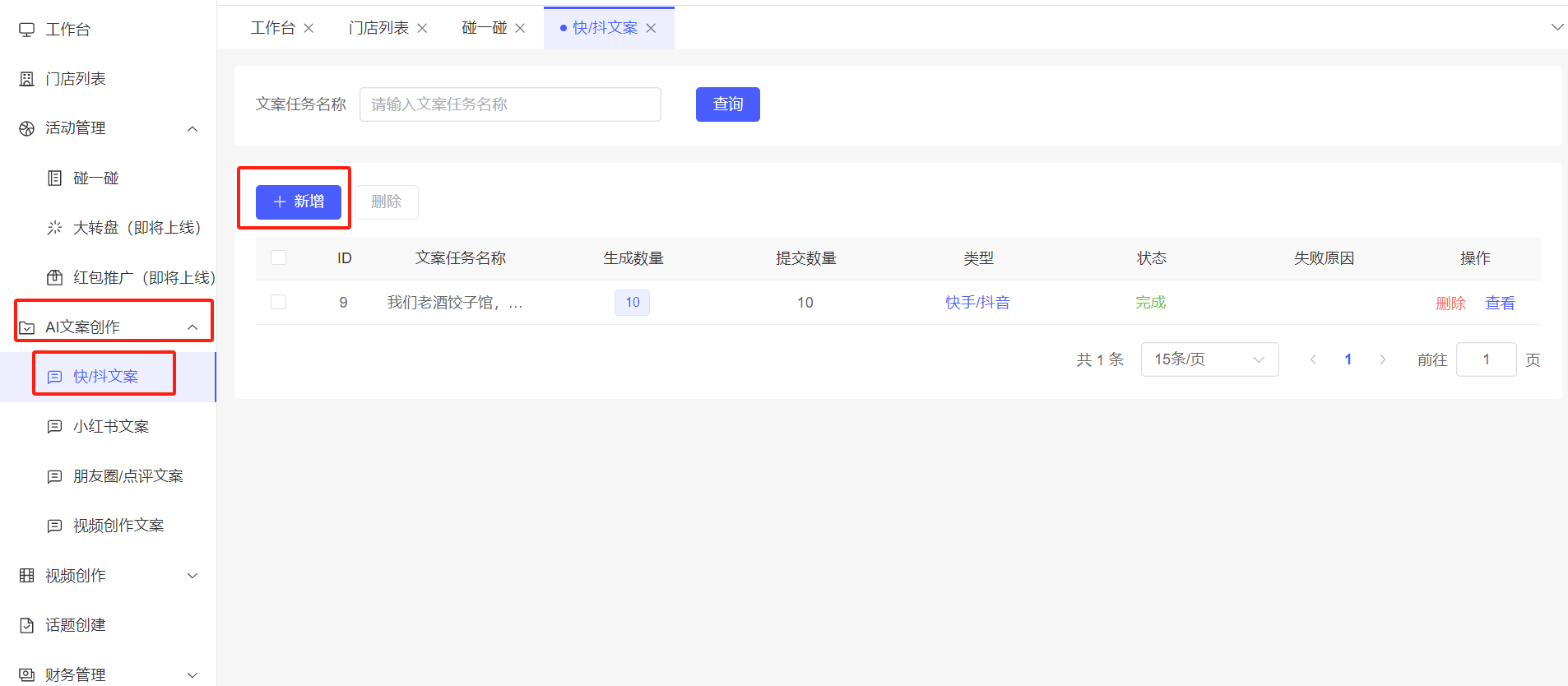Open 朋友圈/点评文案 menu item

pyautogui.click(x=128, y=476)
